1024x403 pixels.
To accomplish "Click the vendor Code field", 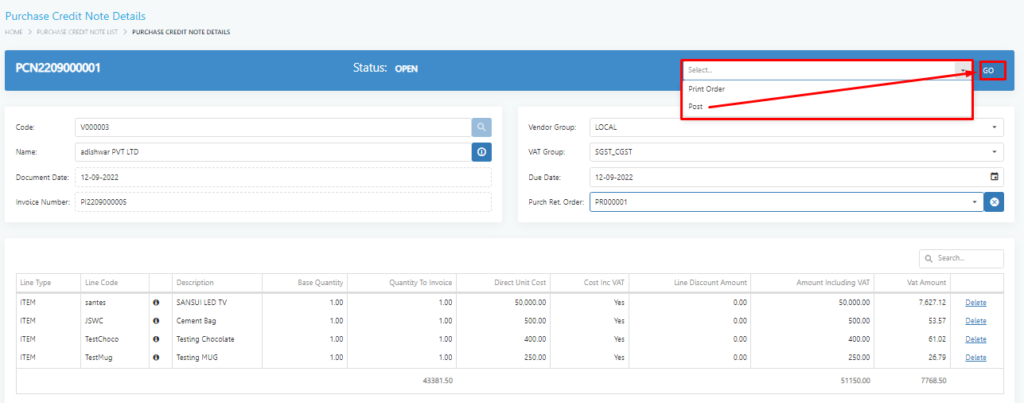I will [x=273, y=127].
